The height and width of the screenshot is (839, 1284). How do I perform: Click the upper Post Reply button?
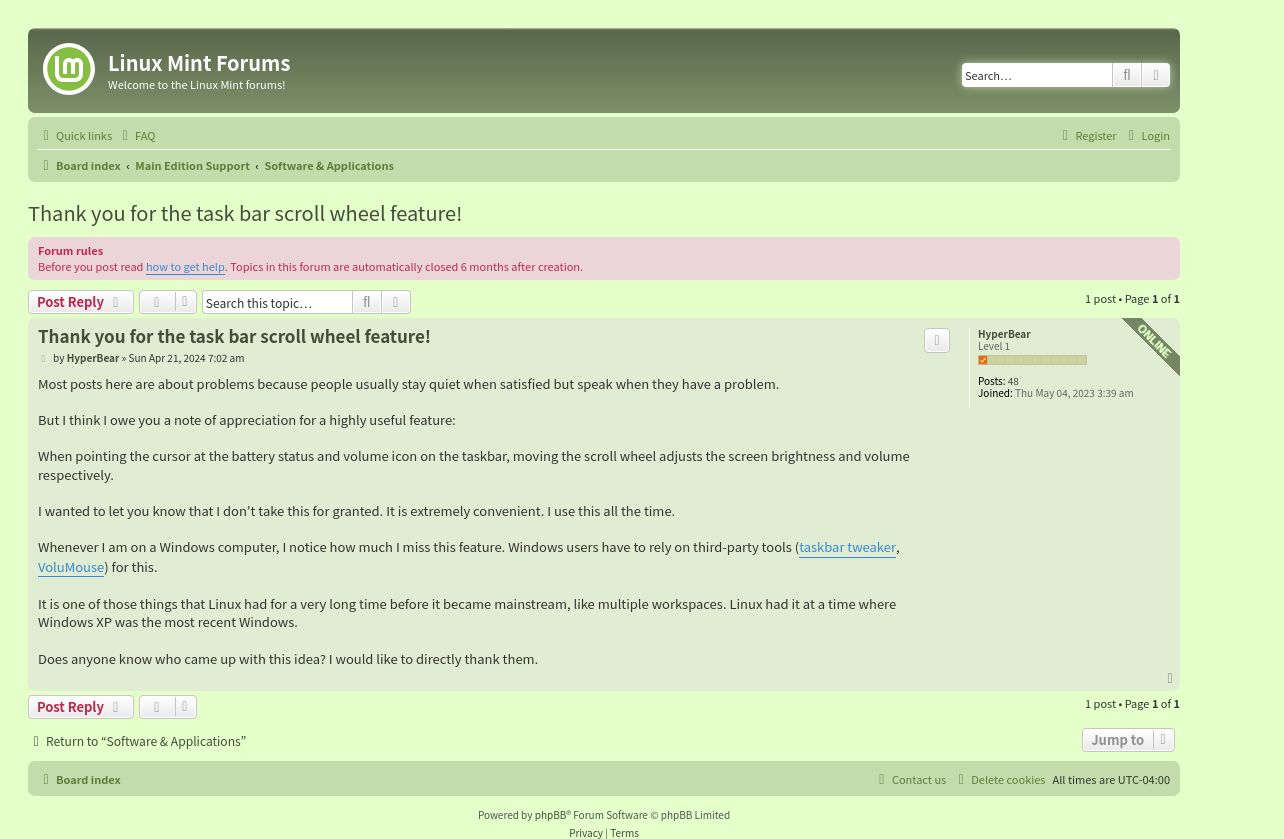click(x=81, y=302)
